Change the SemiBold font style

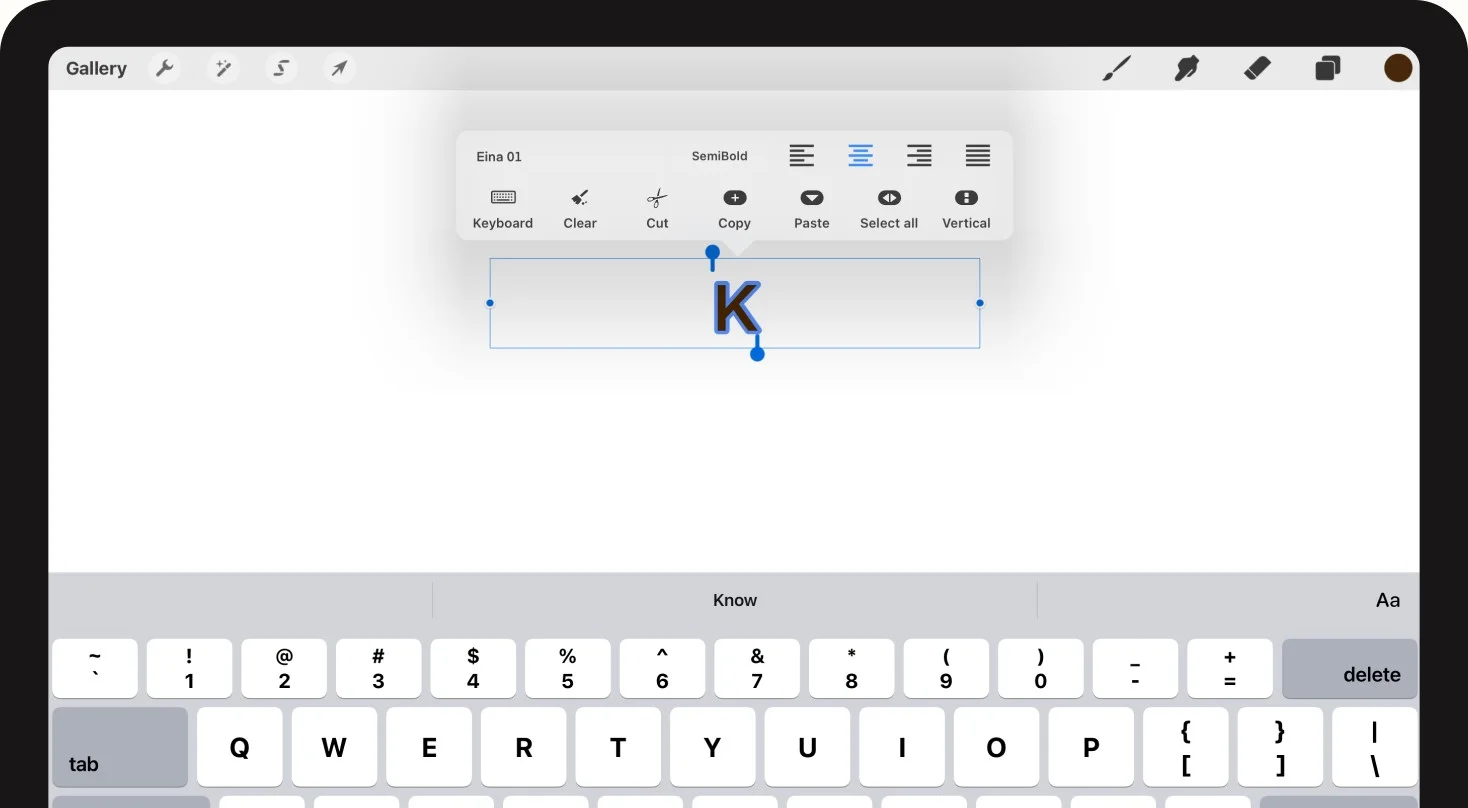tap(719, 157)
